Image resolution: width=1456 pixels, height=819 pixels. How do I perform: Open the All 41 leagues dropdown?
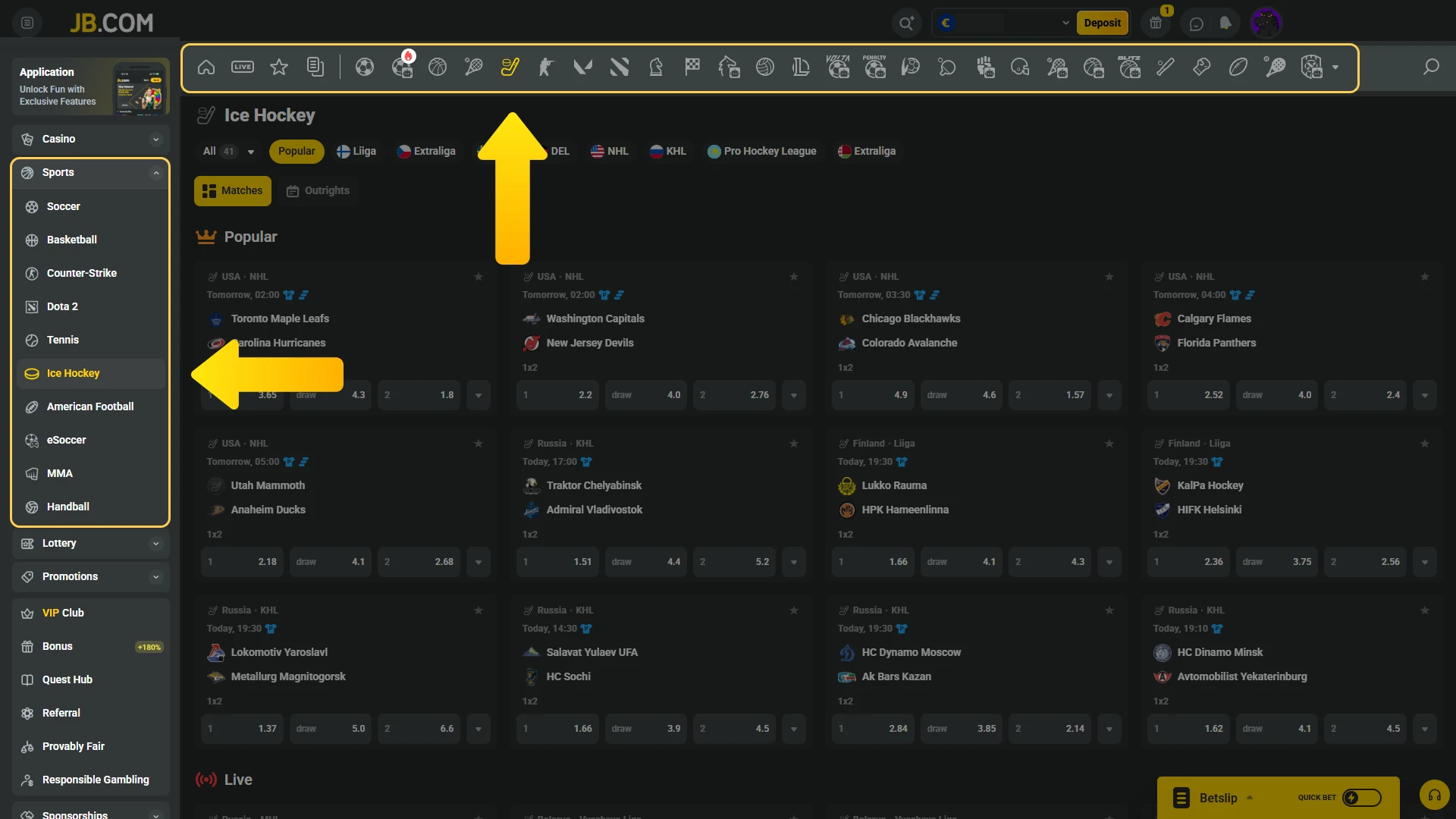(228, 152)
